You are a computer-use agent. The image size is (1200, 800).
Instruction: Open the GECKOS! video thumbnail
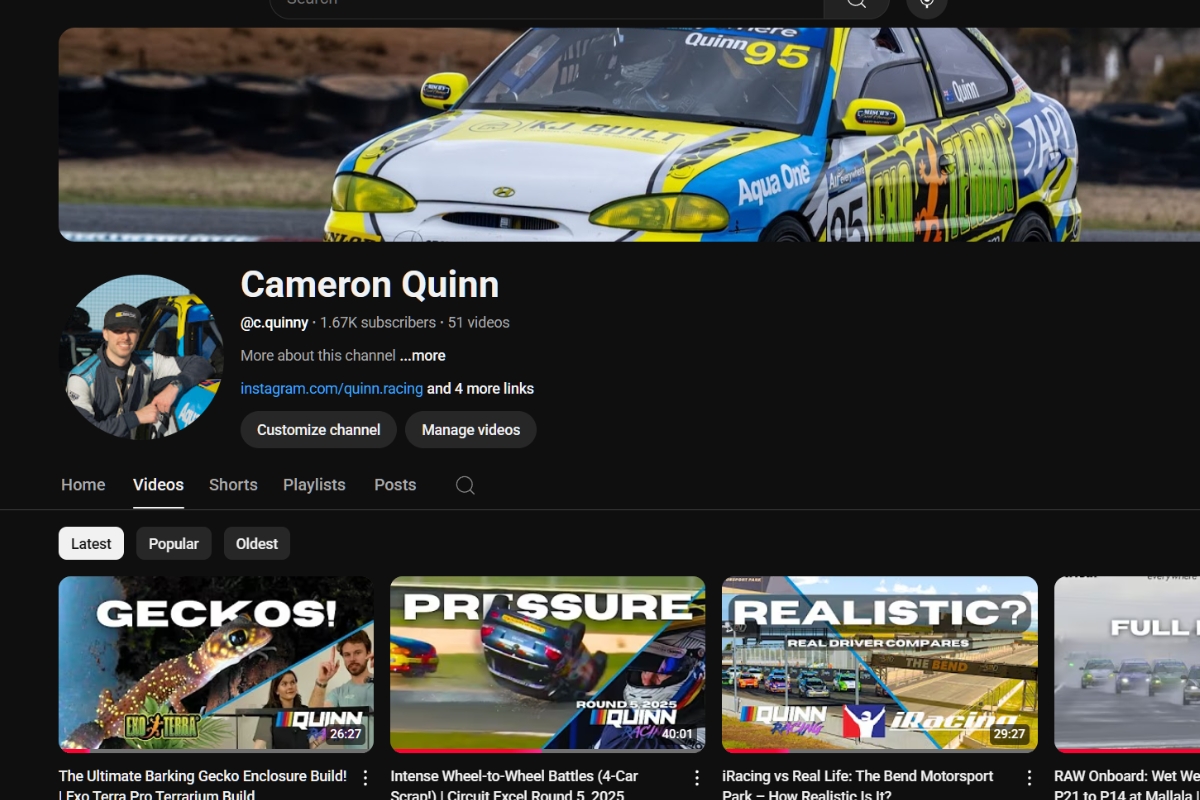coord(216,664)
